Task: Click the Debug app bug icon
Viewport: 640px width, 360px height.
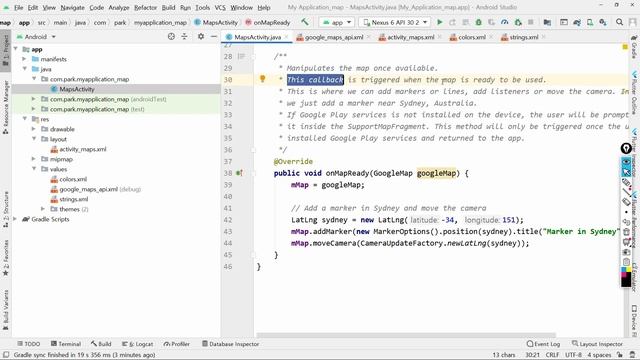Action: coord(478,22)
